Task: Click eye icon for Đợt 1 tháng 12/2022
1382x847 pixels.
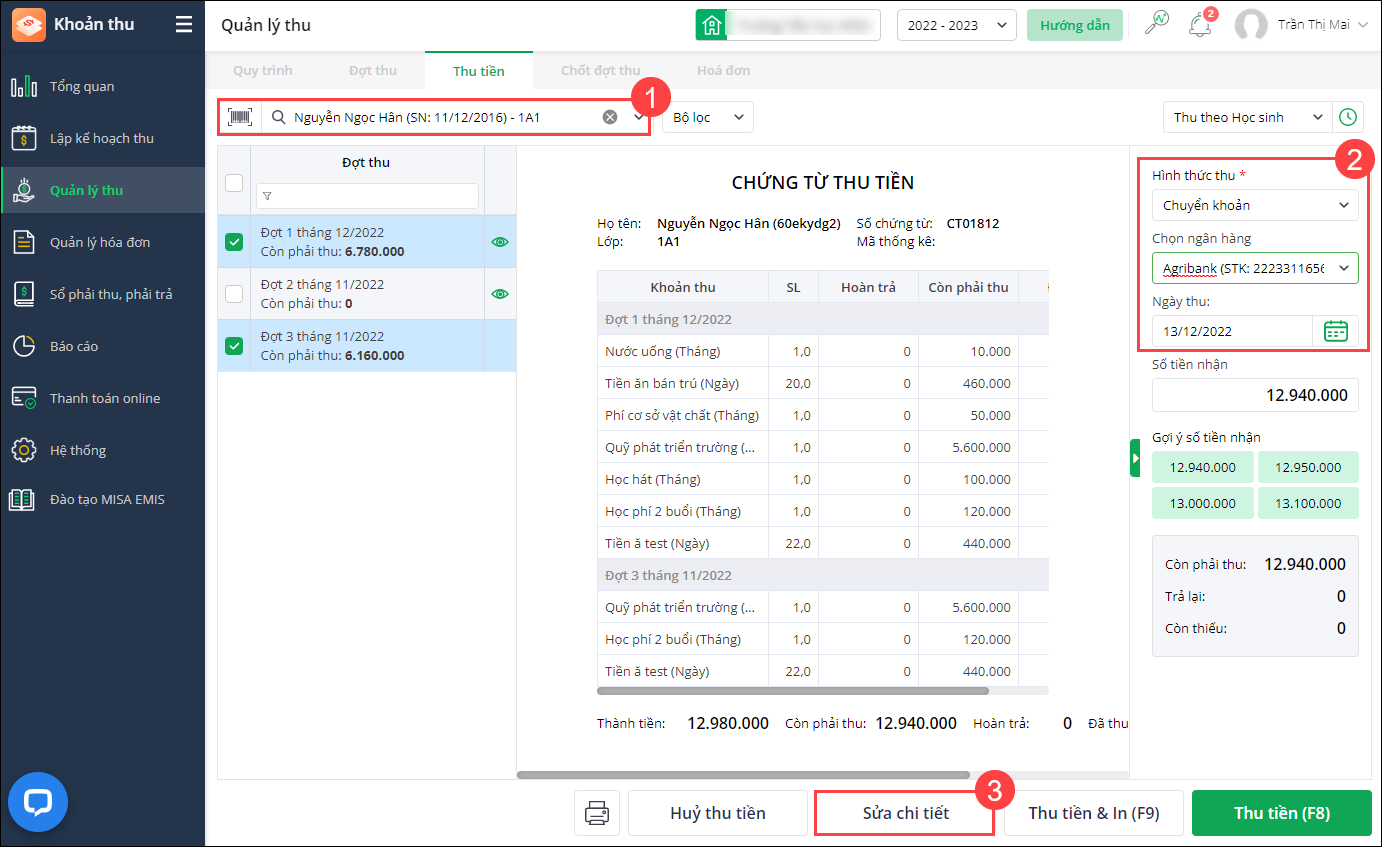Action: pos(500,242)
